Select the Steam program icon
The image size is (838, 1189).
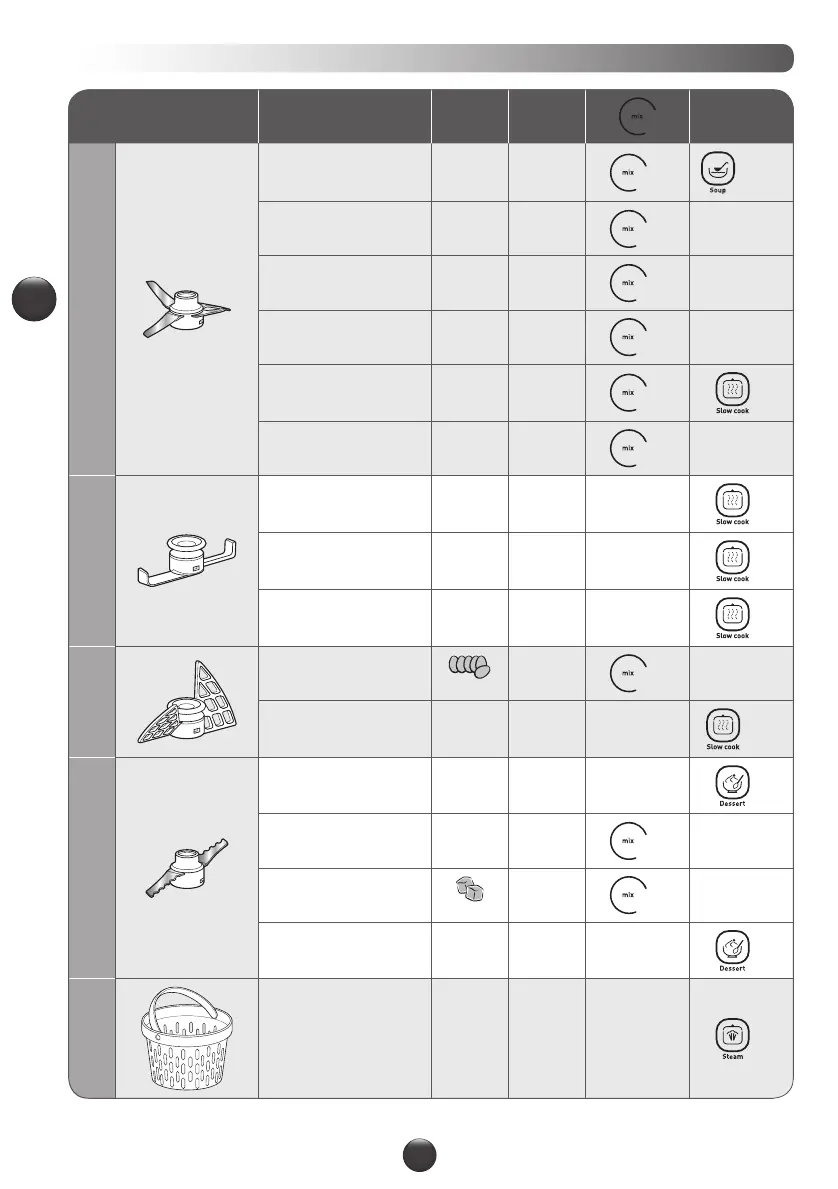click(732, 1037)
